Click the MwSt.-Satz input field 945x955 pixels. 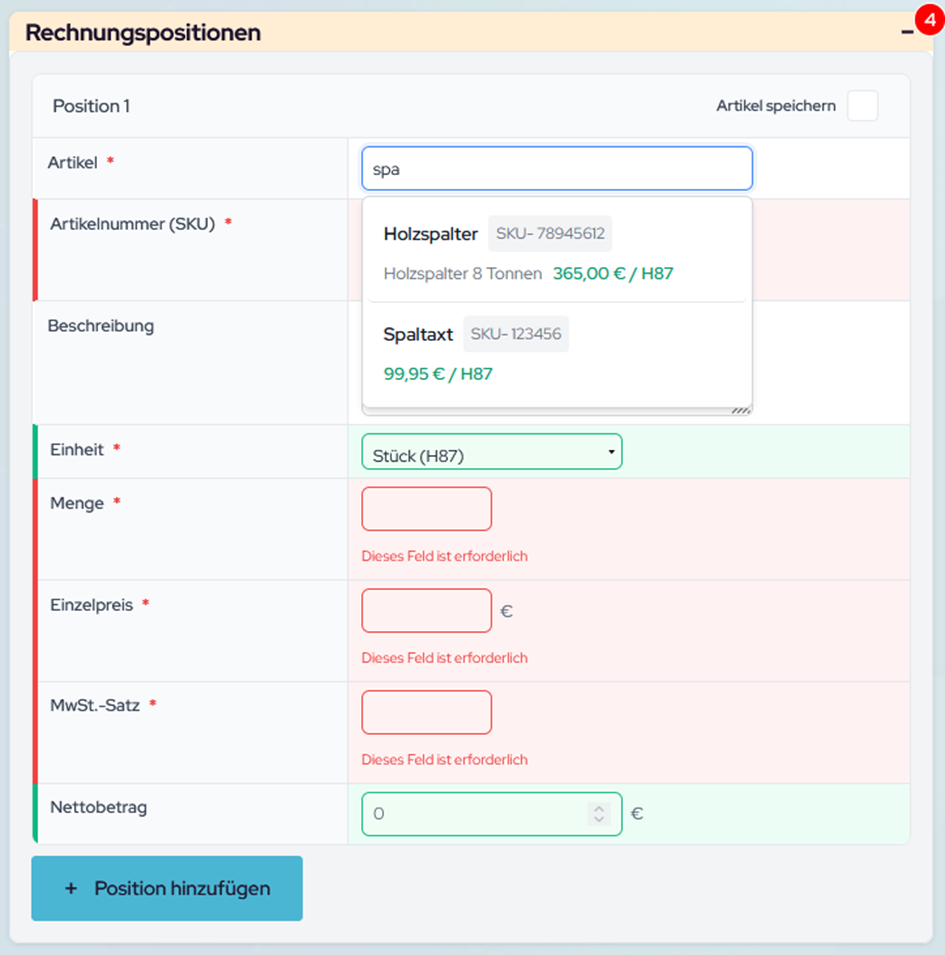(426, 712)
